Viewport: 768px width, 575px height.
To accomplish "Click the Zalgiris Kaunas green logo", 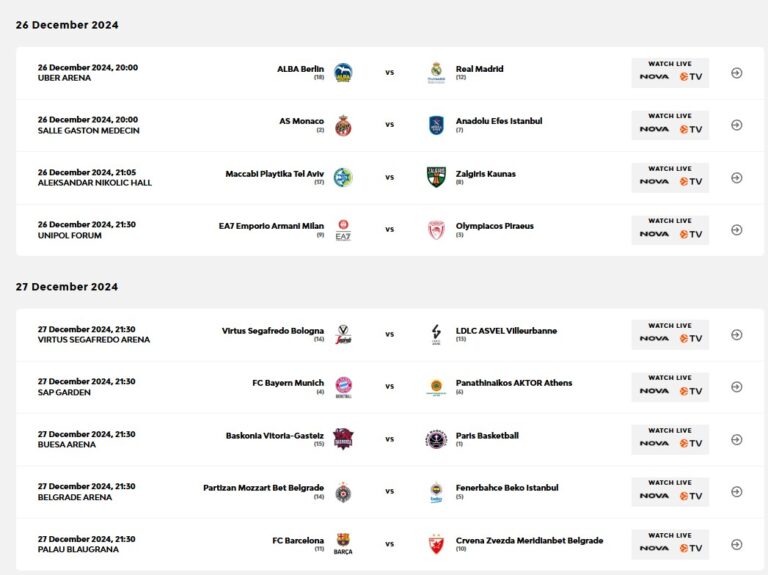I will [435, 177].
